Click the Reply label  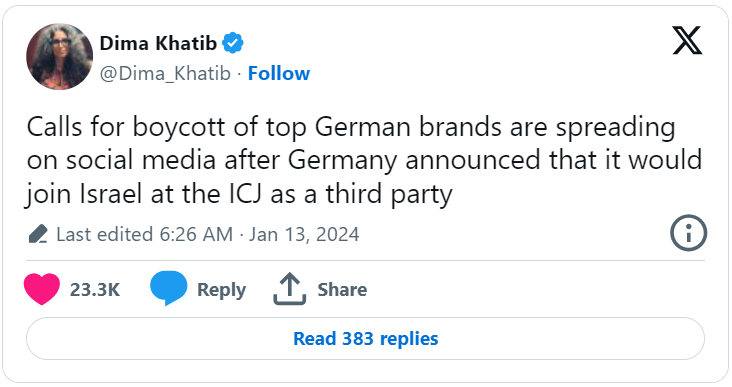(221, 290)
